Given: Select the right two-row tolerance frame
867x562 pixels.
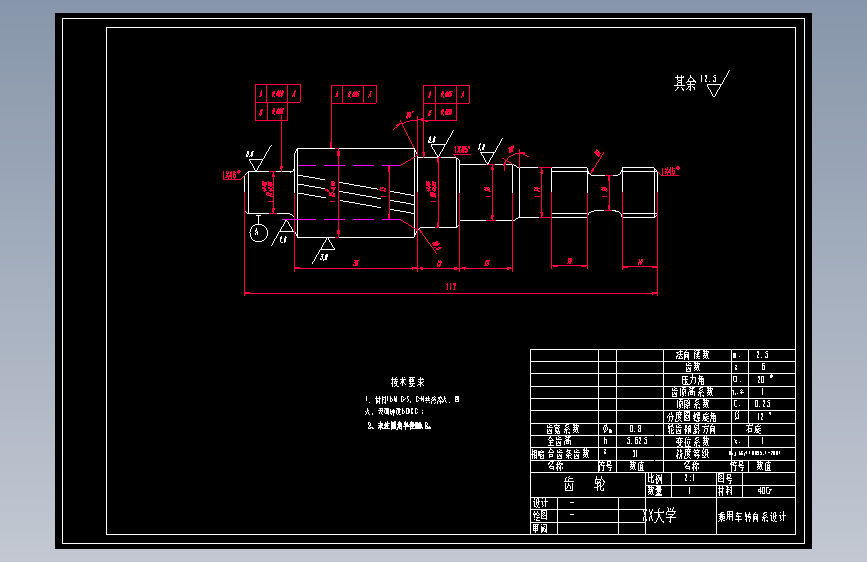Looking at the screenshot, I should pyautogui.click(x=446, y=103).
